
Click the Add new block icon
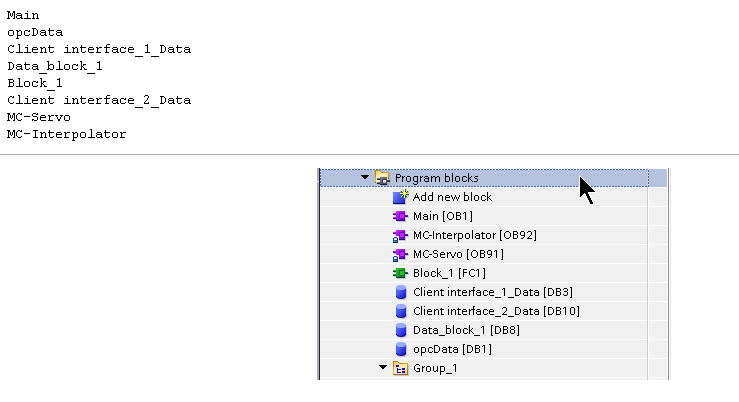pyautogui.click(x=401, y=197)
